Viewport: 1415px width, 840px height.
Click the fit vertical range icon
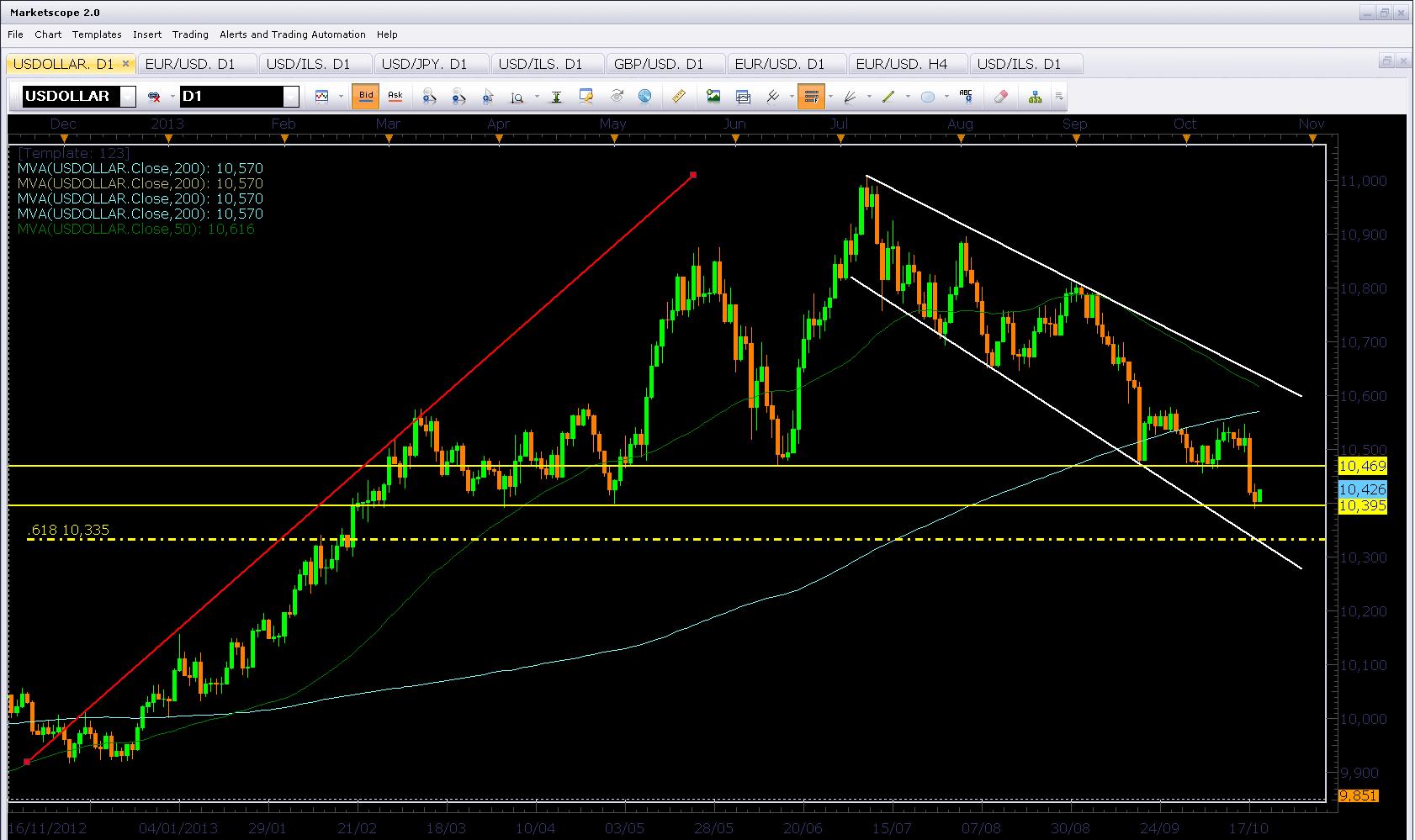[556, 97]
